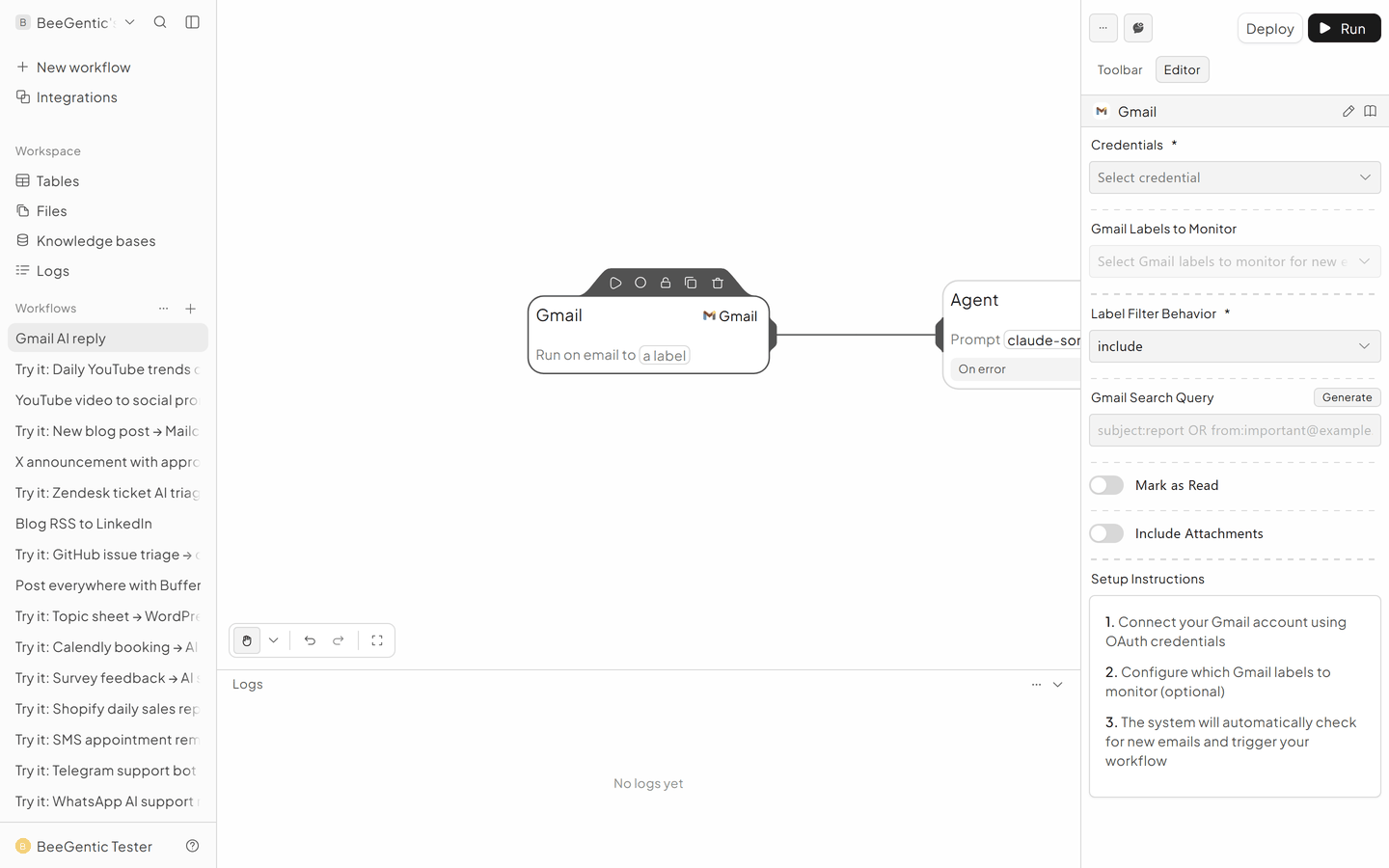1389x868 pixels.
Task: Open Try it: GitHub issue triage workflow
Action: point(108,555)
